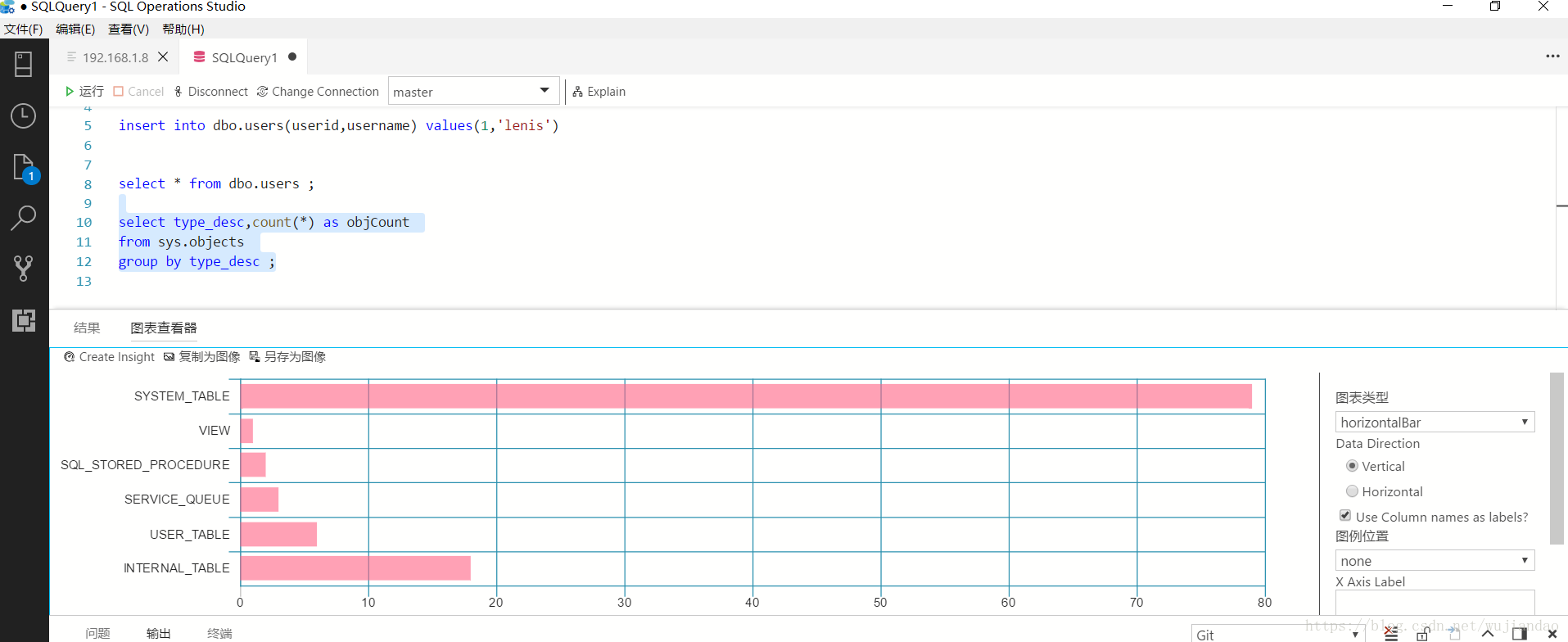The width and height of the screenshot is (1568, 642).
Task: Clear the output using the clear-list icon
Action: coord(1391,634)
